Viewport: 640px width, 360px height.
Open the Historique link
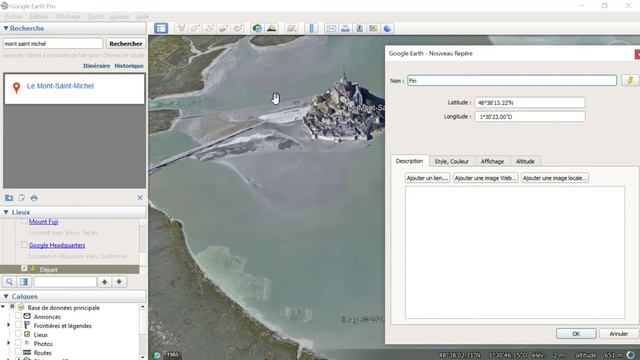[x=129, y=66]
